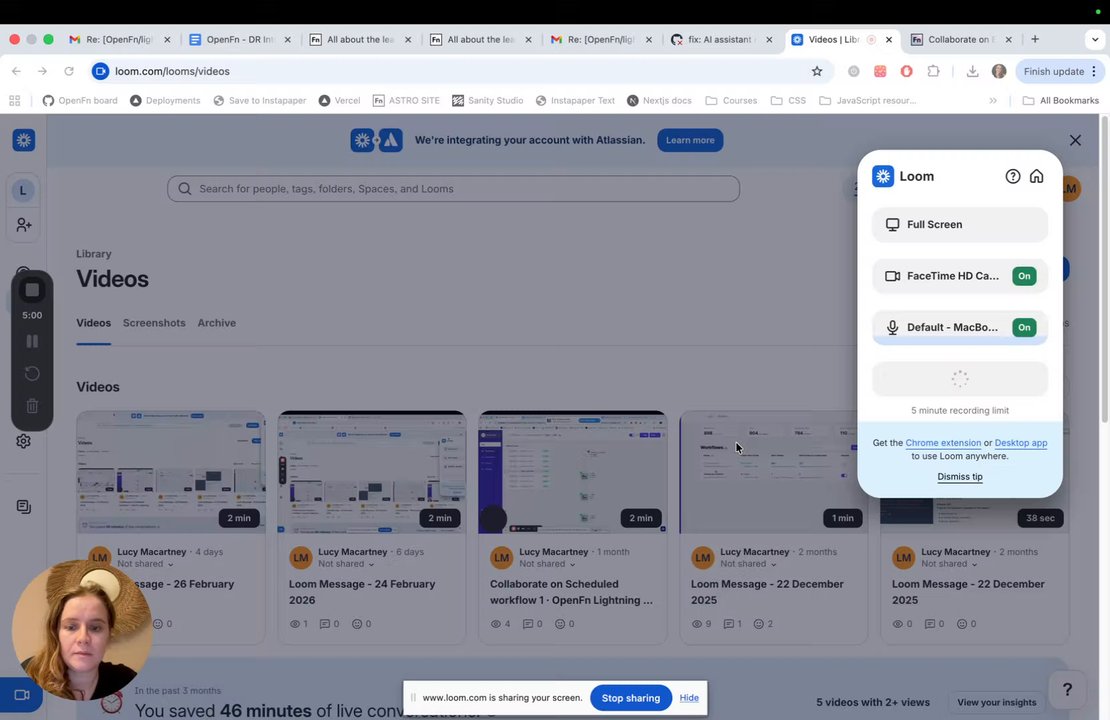Image resolution: width=1110 pixels, height=720 pixels.
Task: Open Vercel bookmark
Action: [x=339, y=101]
